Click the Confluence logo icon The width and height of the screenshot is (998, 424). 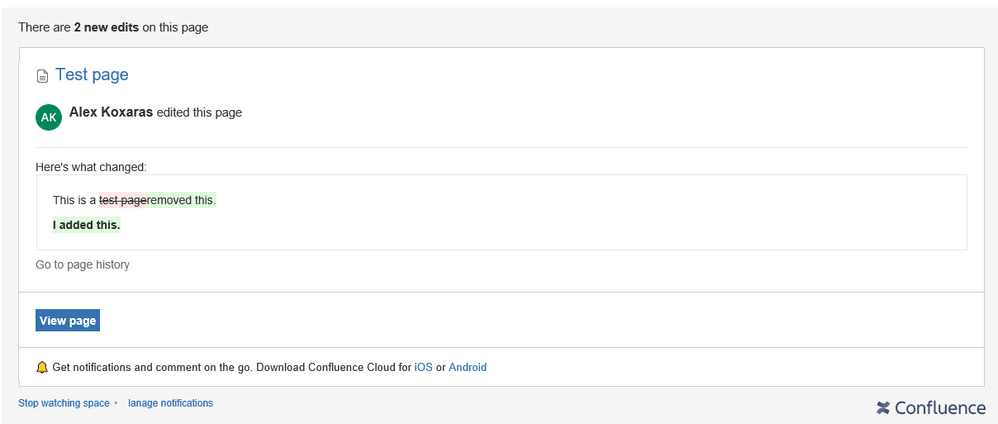point(883,408)
